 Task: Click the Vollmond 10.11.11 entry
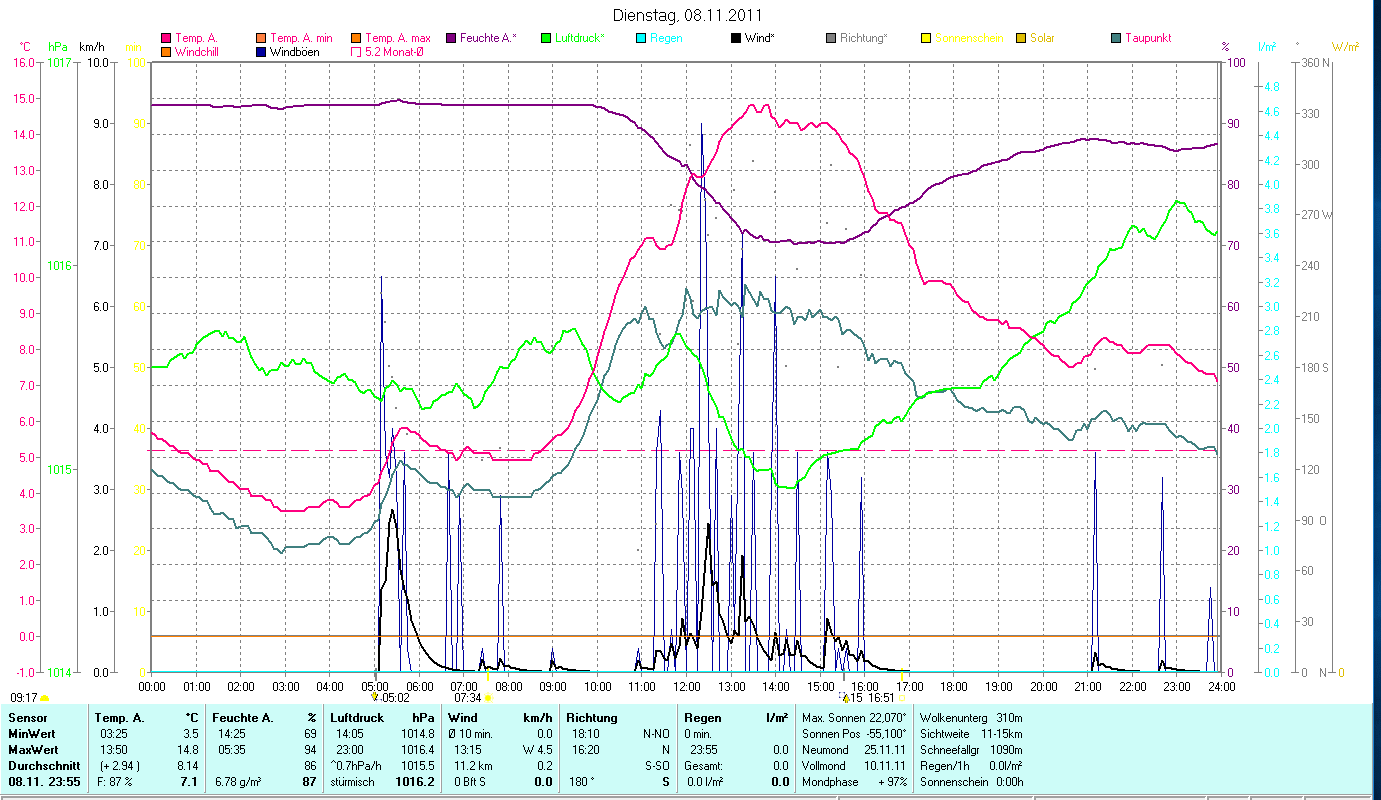pos(854,766)
